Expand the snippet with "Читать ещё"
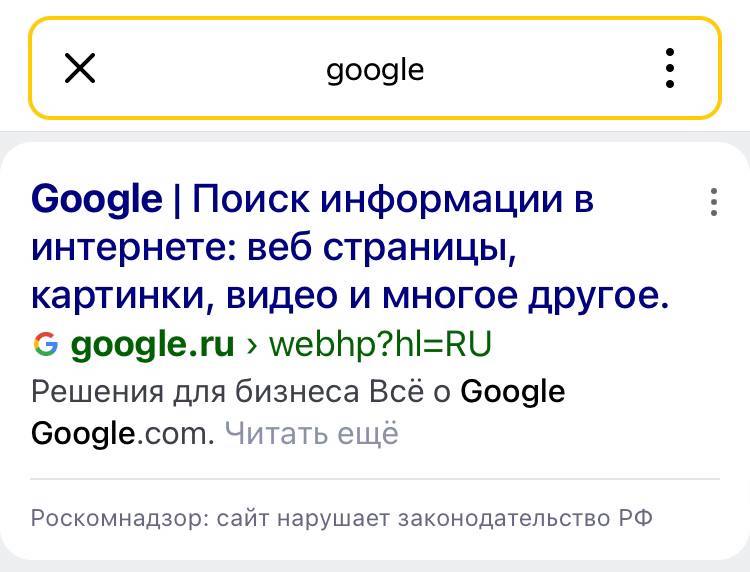 (x=311, y=433)
